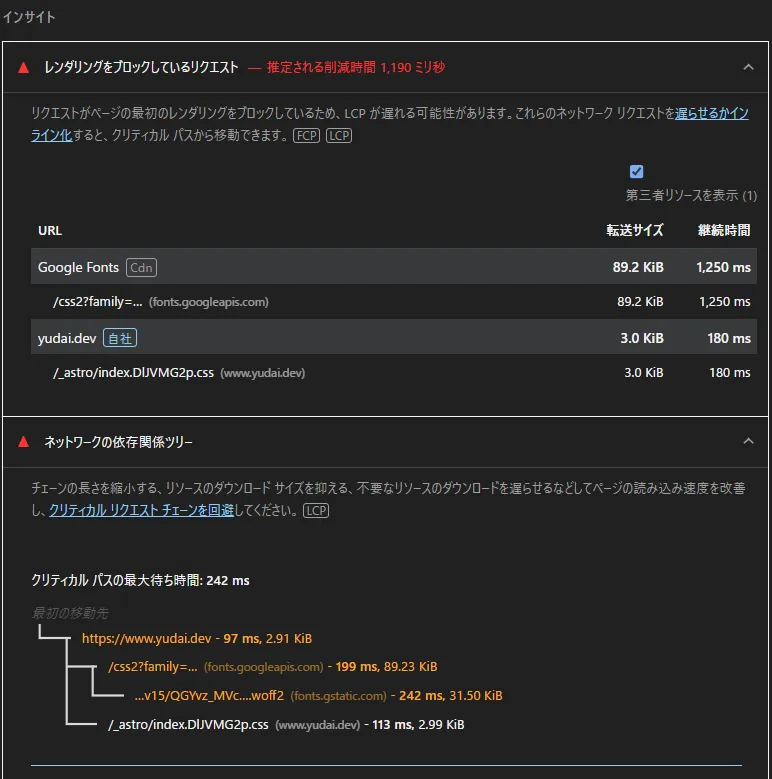The width and height of the screenshot is (772, 779).
Task: Click the URL column header
Action: click(50, 231)
